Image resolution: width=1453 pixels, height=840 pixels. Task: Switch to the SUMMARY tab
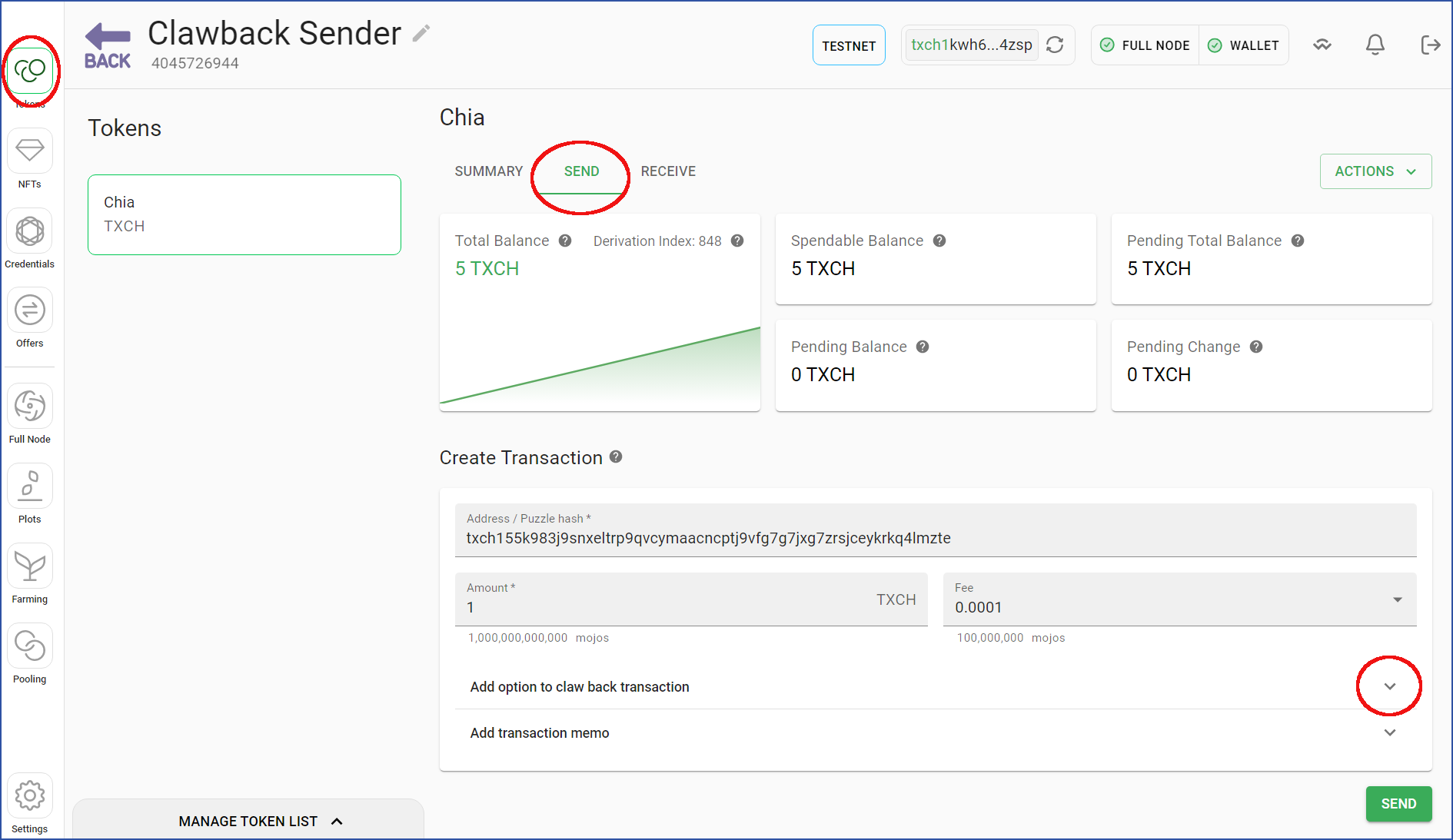[x=489, y=171]
